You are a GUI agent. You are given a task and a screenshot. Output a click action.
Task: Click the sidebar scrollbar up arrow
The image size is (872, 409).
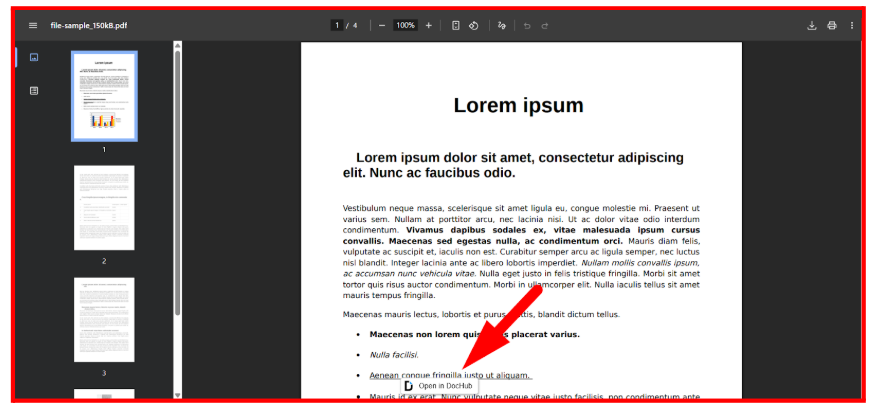(x=178, y=45)
